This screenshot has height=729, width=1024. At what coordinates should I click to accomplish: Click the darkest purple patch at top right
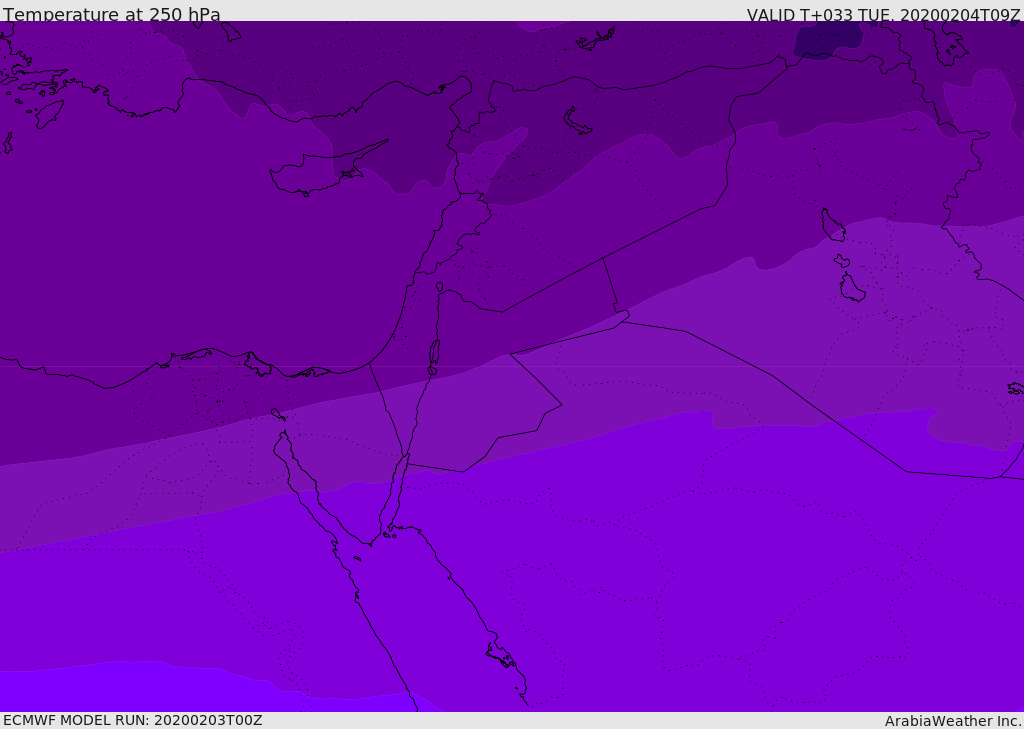click(x=828, y=40)
